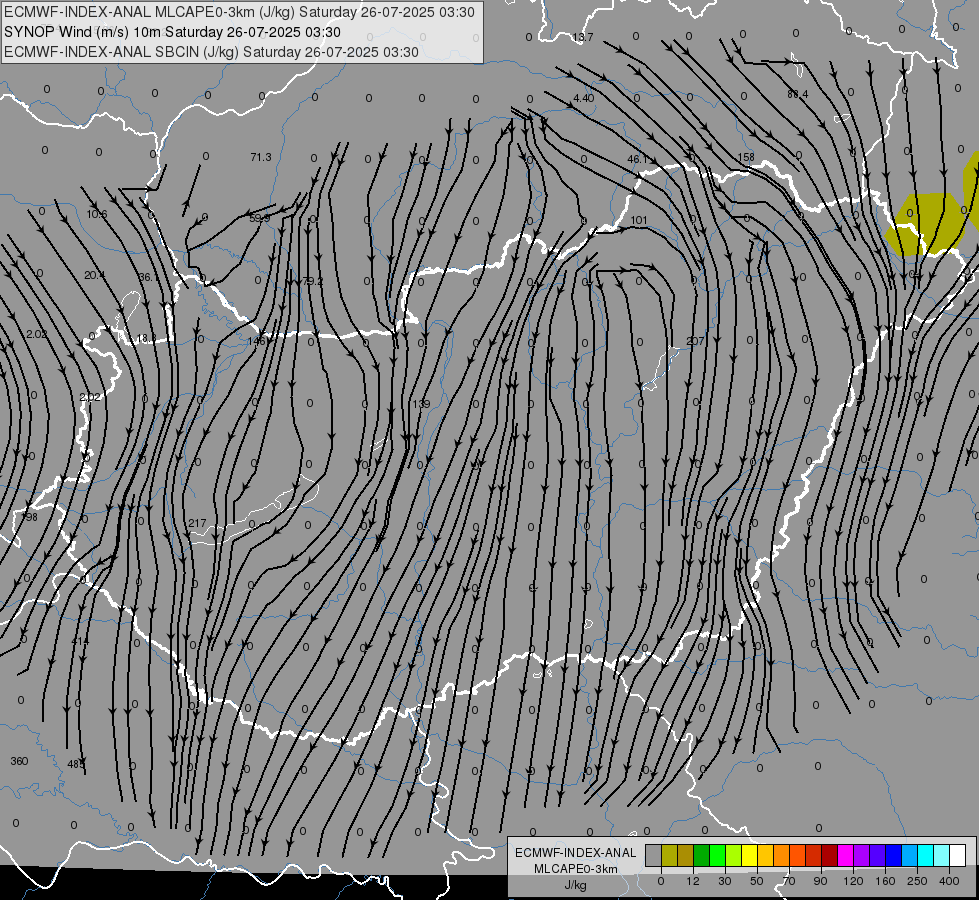Click the ECMWF-INDEX-ANAL SBCIN header line
The height and width of the screenshot is (900, 979).
tap(211, 52)
